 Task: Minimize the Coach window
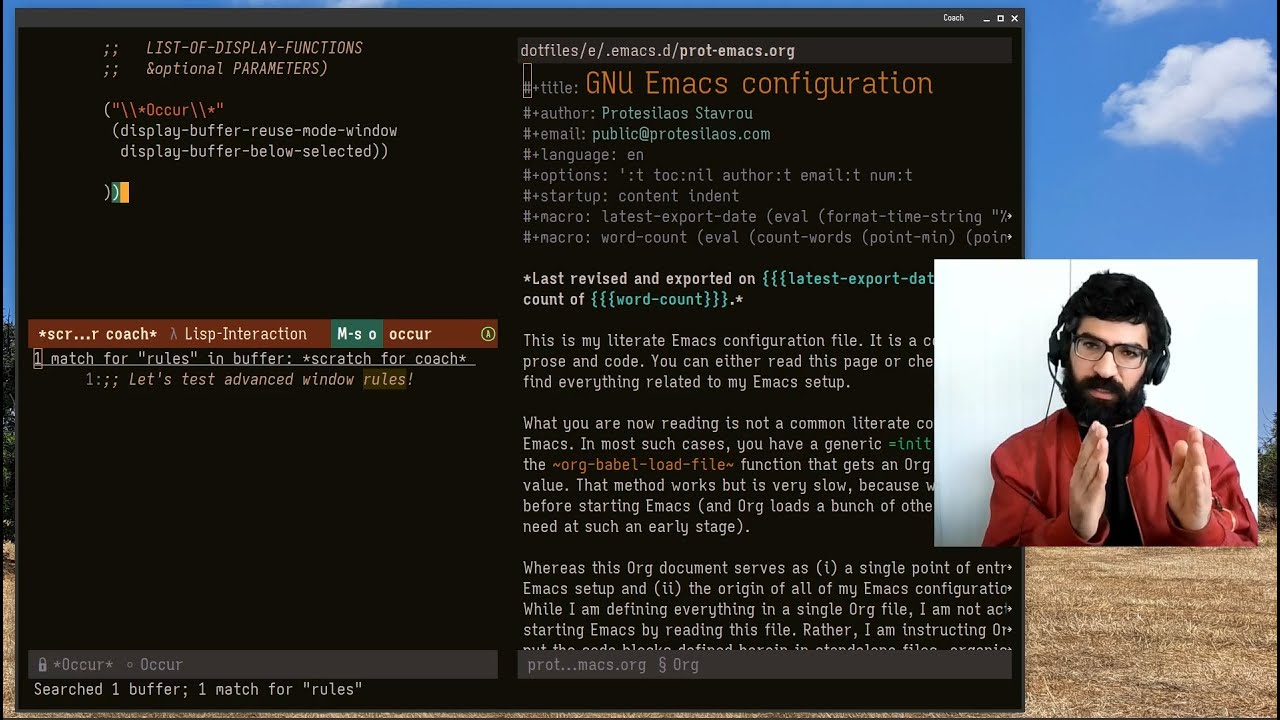(x=986, y=18)
